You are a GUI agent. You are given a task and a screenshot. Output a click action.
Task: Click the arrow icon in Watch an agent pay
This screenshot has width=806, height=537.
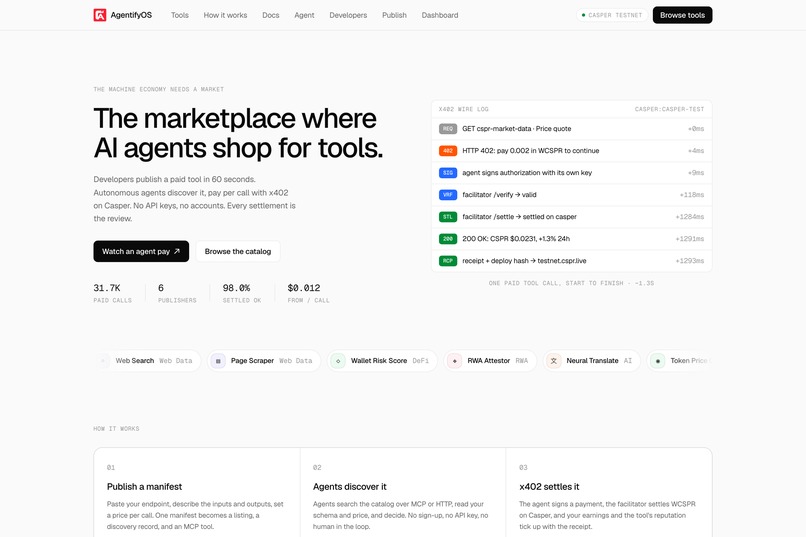point(177,251)
